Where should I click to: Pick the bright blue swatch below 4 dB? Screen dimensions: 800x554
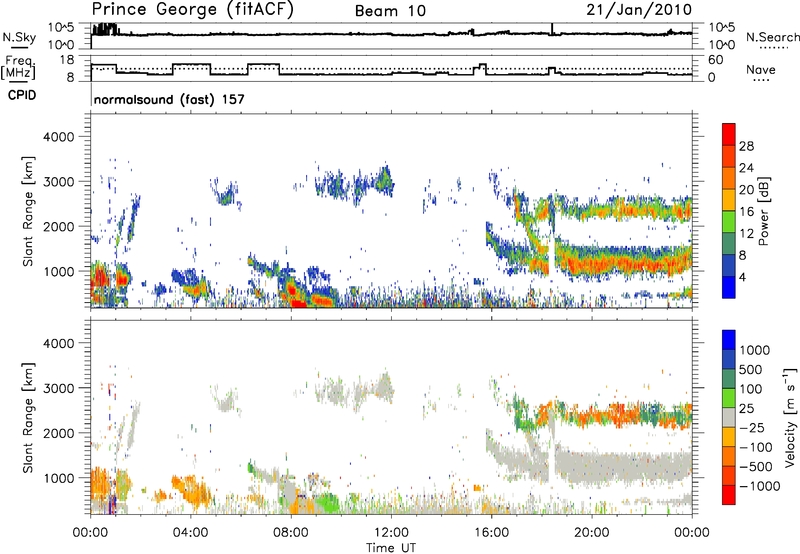(x=729, y=287)
